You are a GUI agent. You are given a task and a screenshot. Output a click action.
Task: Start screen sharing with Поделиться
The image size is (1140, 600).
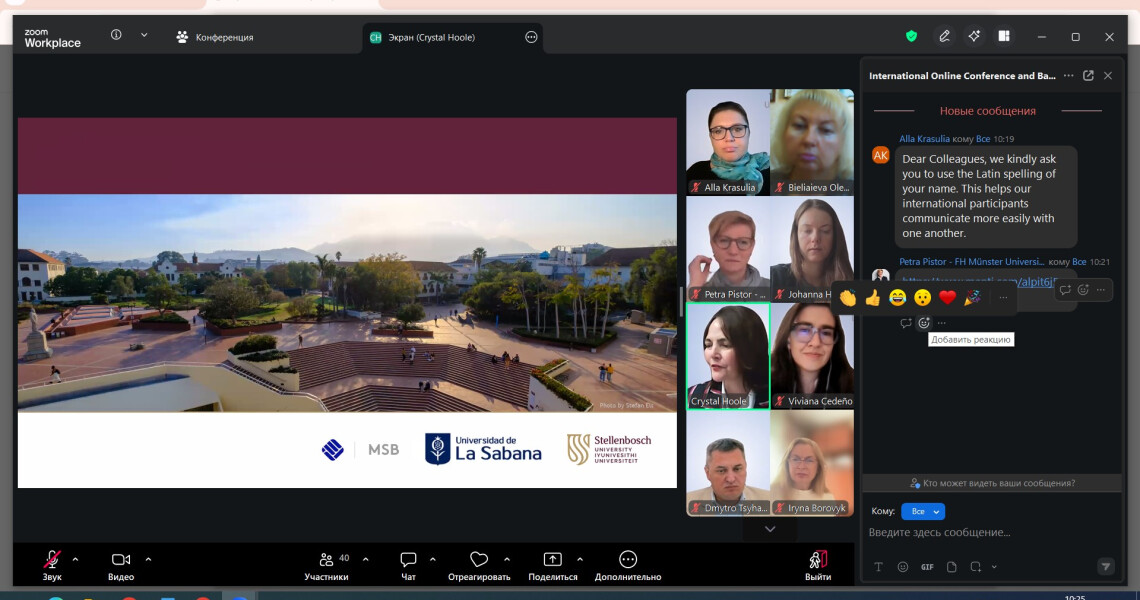click(553, 565)
